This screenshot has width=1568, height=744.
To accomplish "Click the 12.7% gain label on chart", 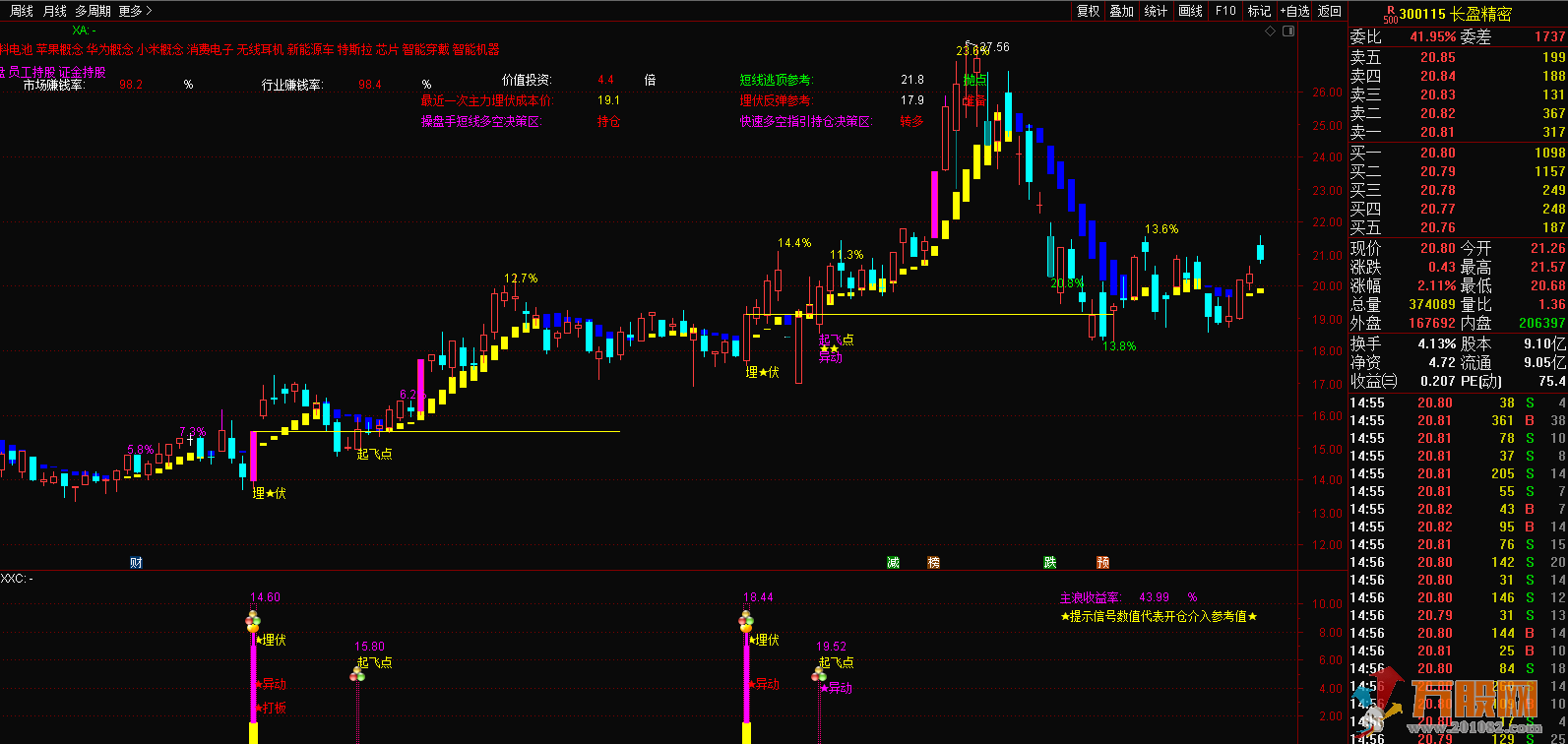I will [x=521, y=279].
